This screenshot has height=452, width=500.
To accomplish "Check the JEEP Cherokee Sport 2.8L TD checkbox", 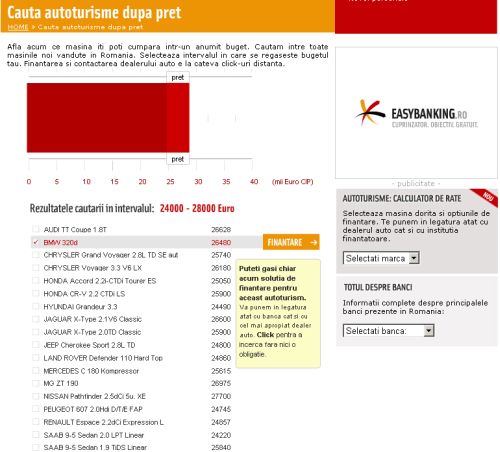I will [x=35, y=345].
